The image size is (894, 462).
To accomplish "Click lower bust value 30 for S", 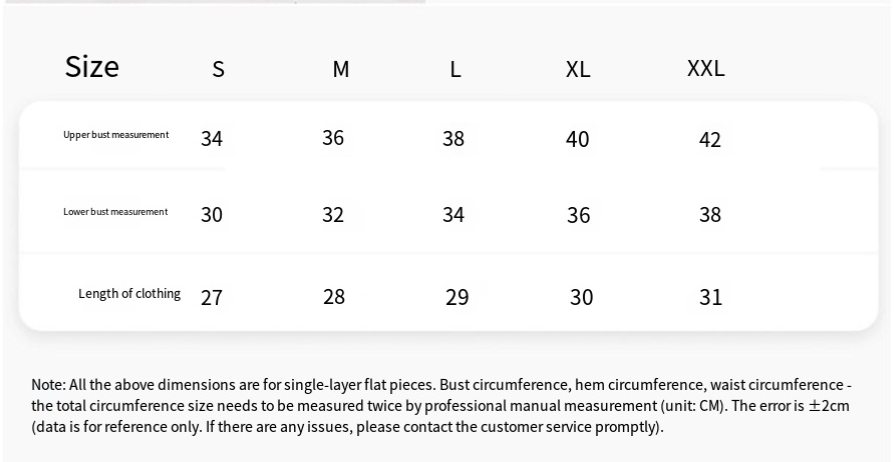I will (x=212, y=214).
